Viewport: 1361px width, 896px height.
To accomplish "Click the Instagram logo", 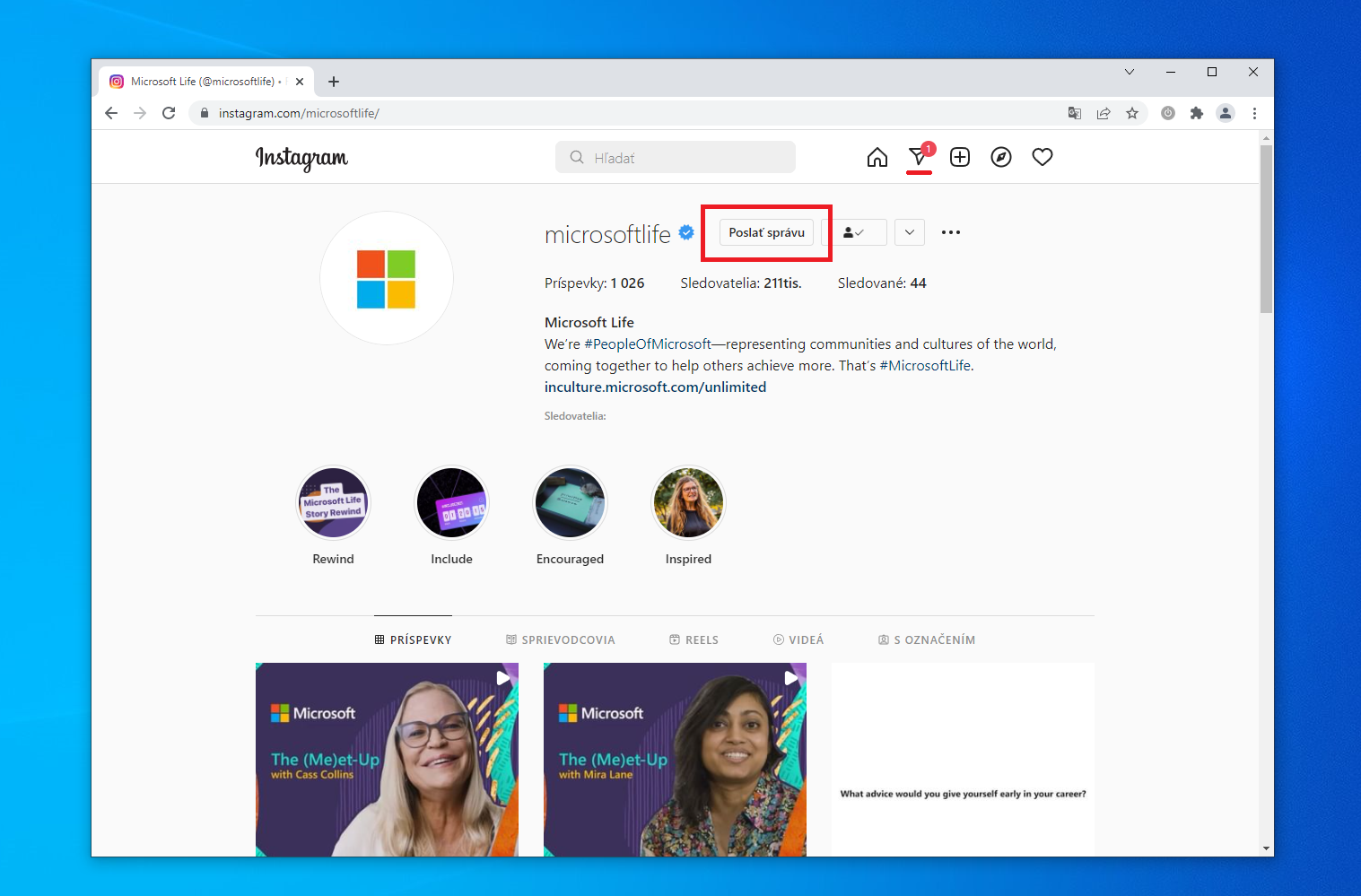I will [301, 158].
